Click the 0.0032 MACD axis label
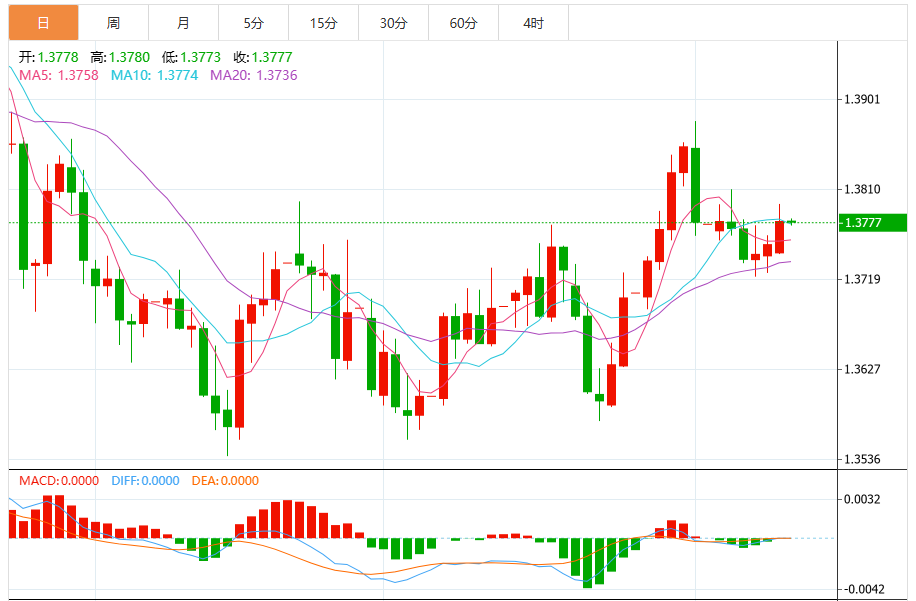The height and width of the screenshot is (601, 916). 862,499
